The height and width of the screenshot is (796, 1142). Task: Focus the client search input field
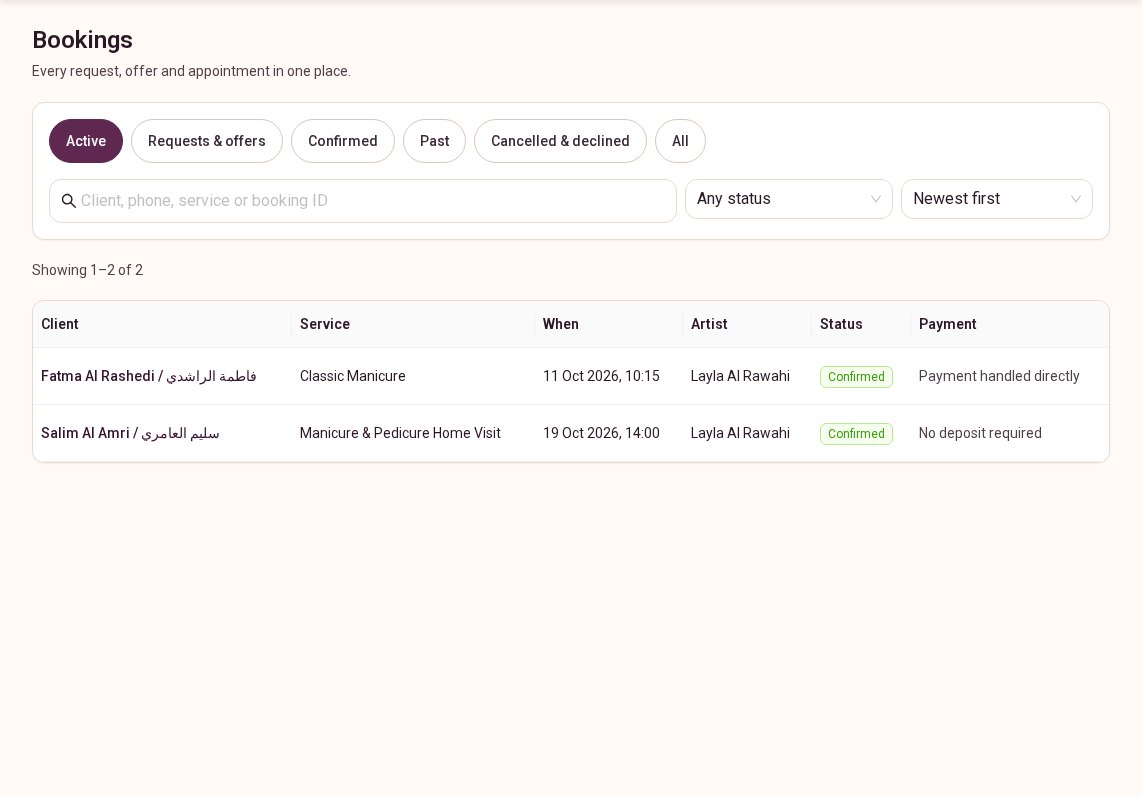(363, 201)
